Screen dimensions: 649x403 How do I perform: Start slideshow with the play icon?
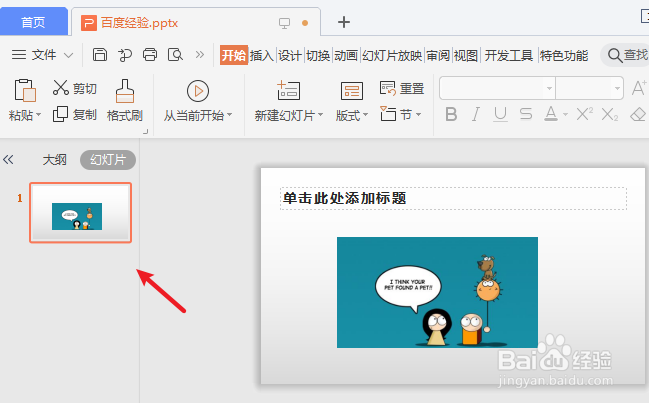[198, 91]
